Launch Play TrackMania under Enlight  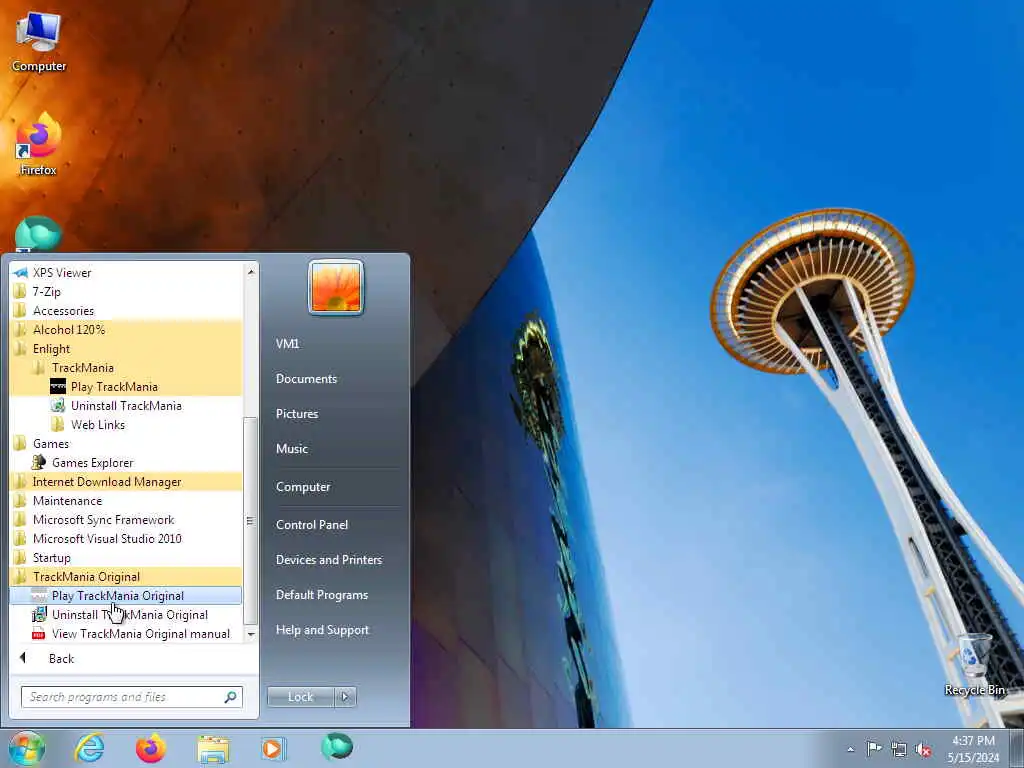tap(127, 387)
